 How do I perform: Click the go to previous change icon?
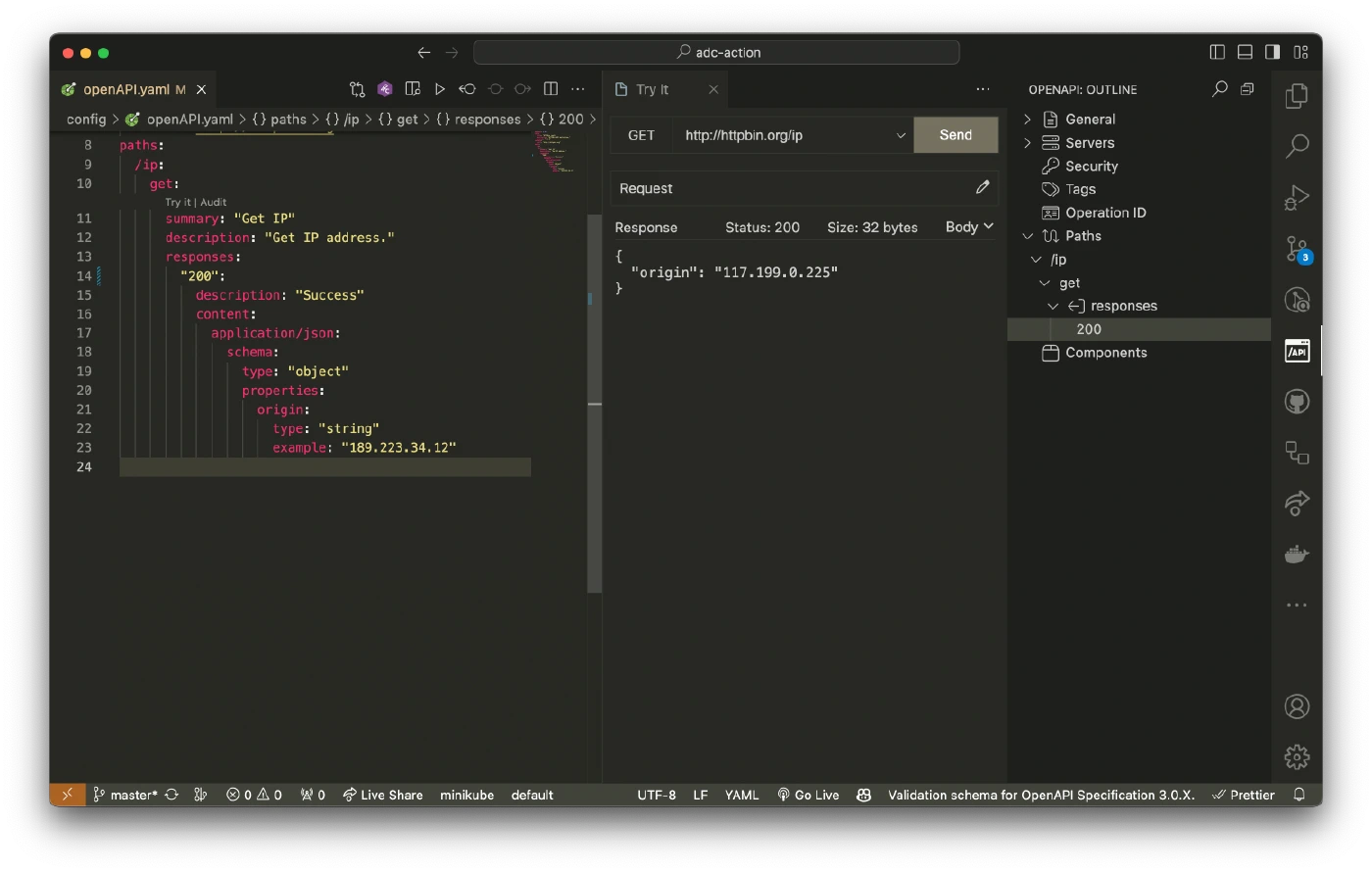pos(467,89)
